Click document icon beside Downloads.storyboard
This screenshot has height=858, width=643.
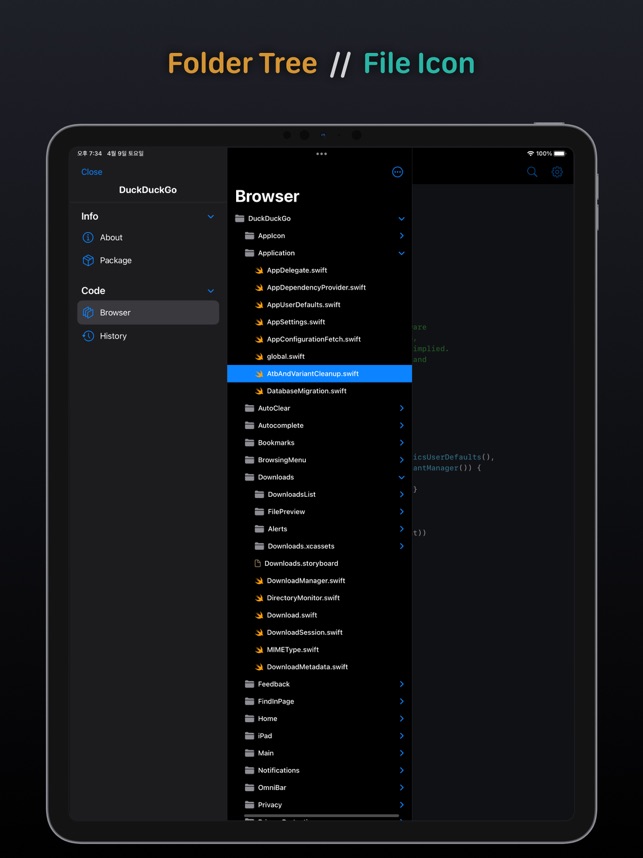(x=258, y=563)
